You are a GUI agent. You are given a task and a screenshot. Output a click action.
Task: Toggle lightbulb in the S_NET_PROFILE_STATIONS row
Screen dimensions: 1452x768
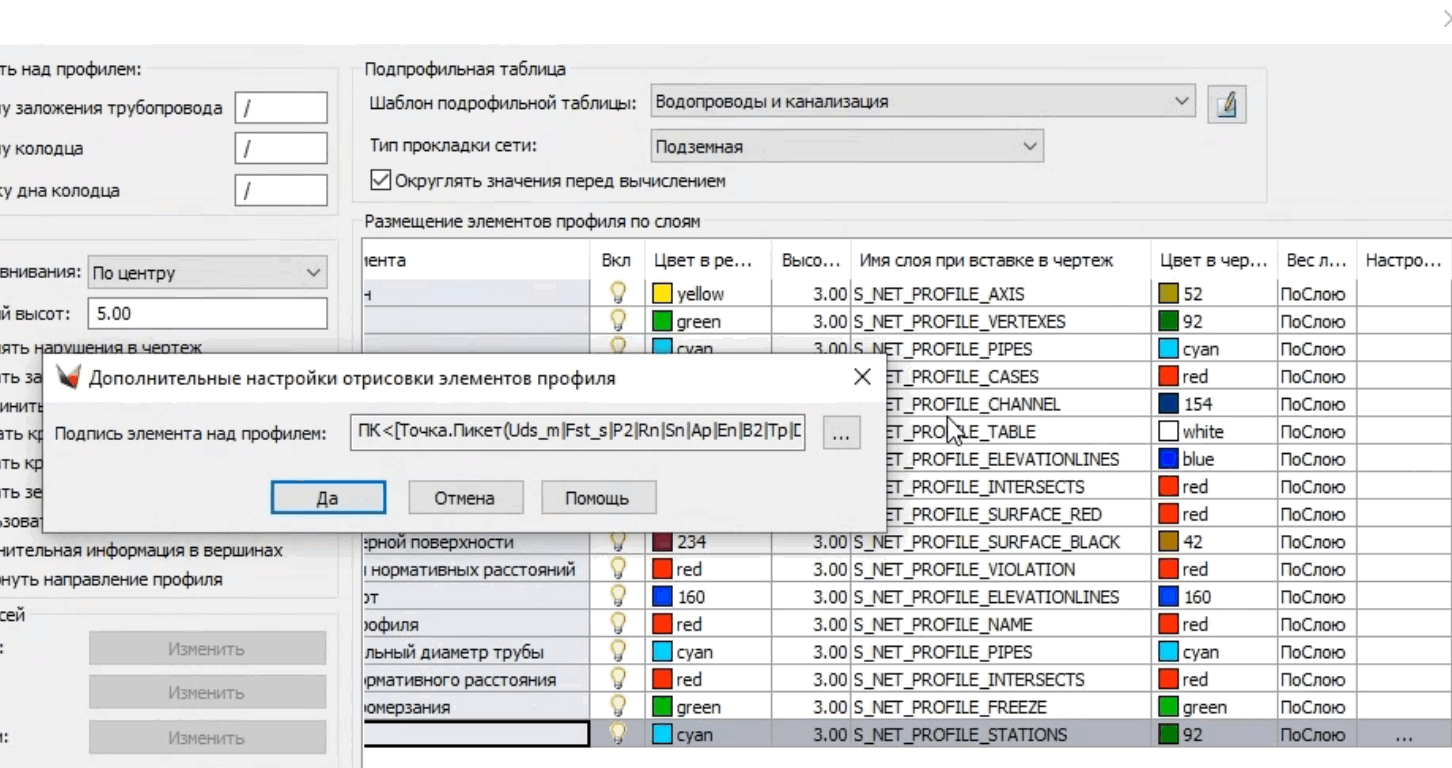pos(618,734)
